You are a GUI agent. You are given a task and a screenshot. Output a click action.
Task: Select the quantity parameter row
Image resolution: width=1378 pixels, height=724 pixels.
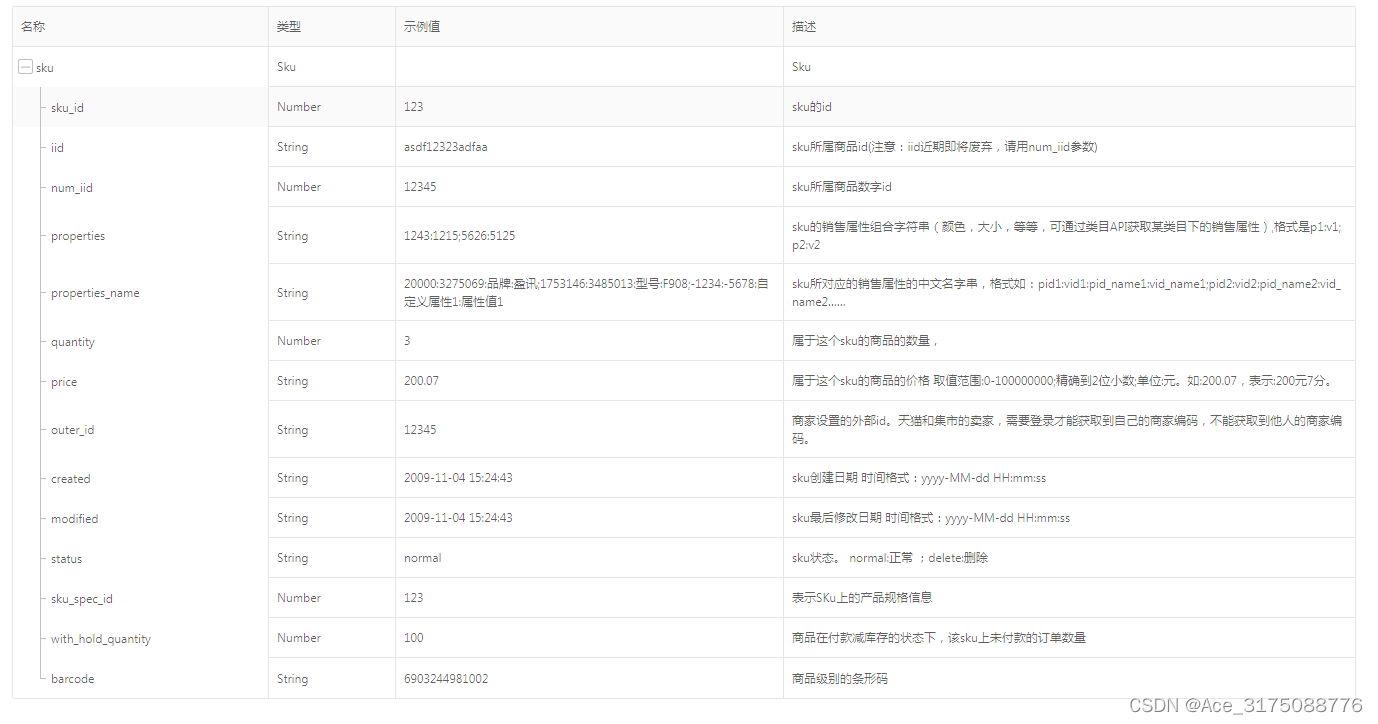(71, 342)
